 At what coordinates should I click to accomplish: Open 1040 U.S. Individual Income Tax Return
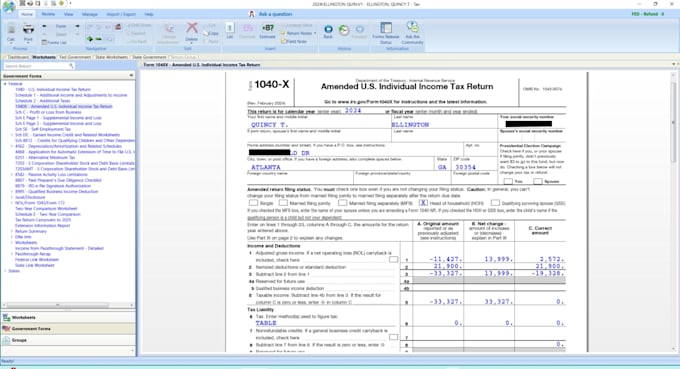click(x=53, y=89)
